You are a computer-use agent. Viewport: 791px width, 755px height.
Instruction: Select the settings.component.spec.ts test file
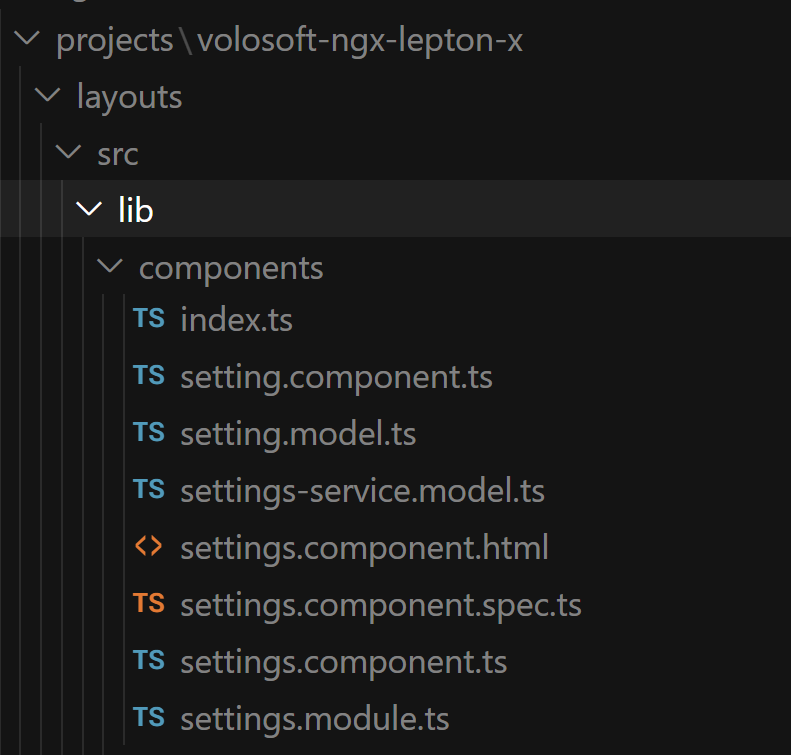380,605
